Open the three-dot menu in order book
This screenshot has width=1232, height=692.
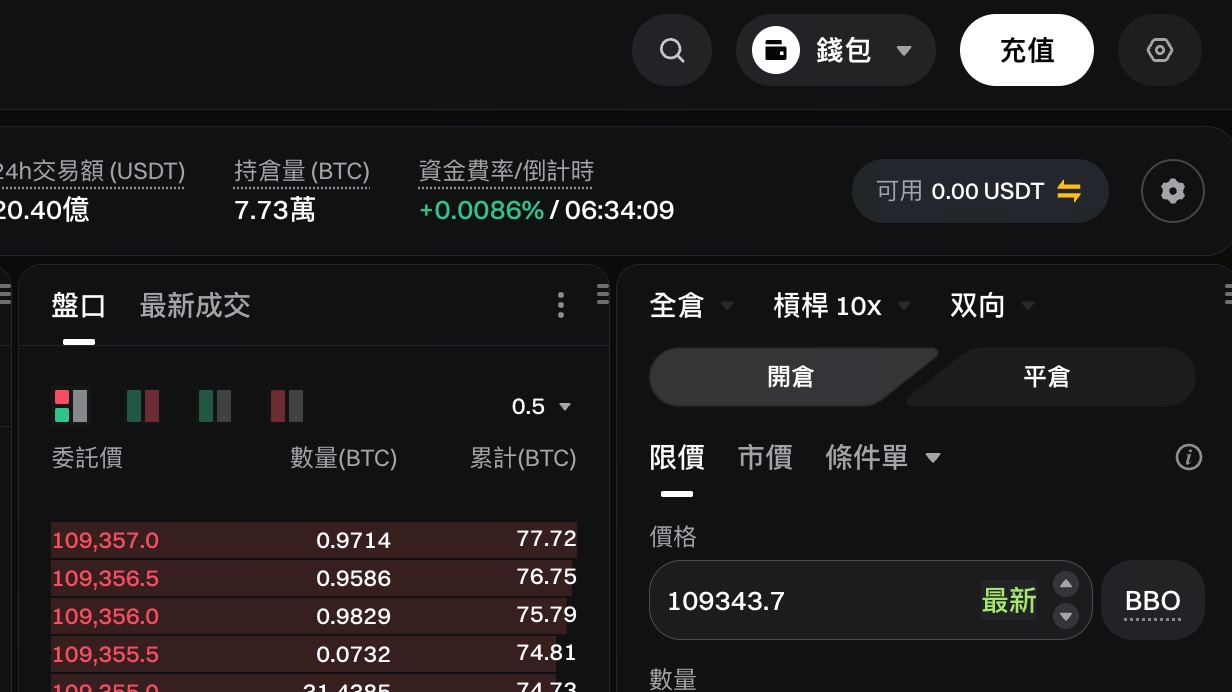click(561, 305)
